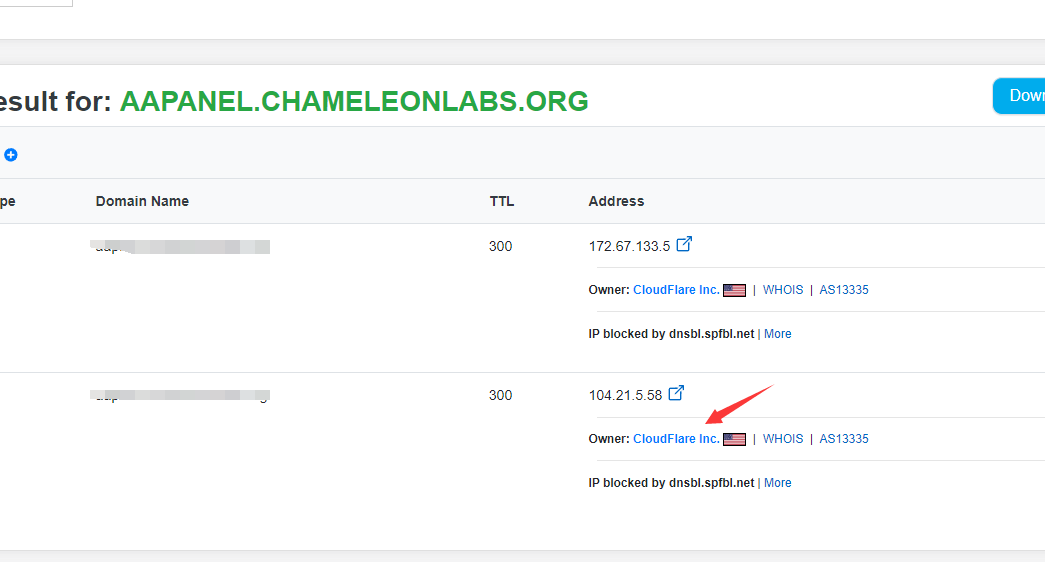Open CloudFlare Inc. owner link for 172.67.133.5
The width and height of the screenshot is (1045, 562).
click(x=676, y=290)
